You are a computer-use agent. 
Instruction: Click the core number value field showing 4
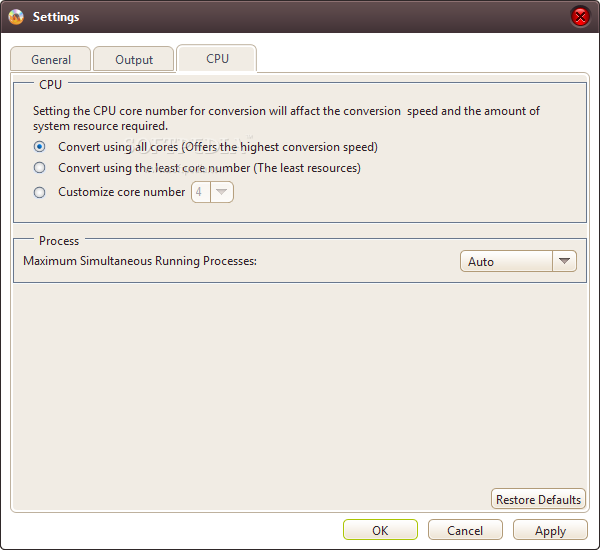(201, 192)
